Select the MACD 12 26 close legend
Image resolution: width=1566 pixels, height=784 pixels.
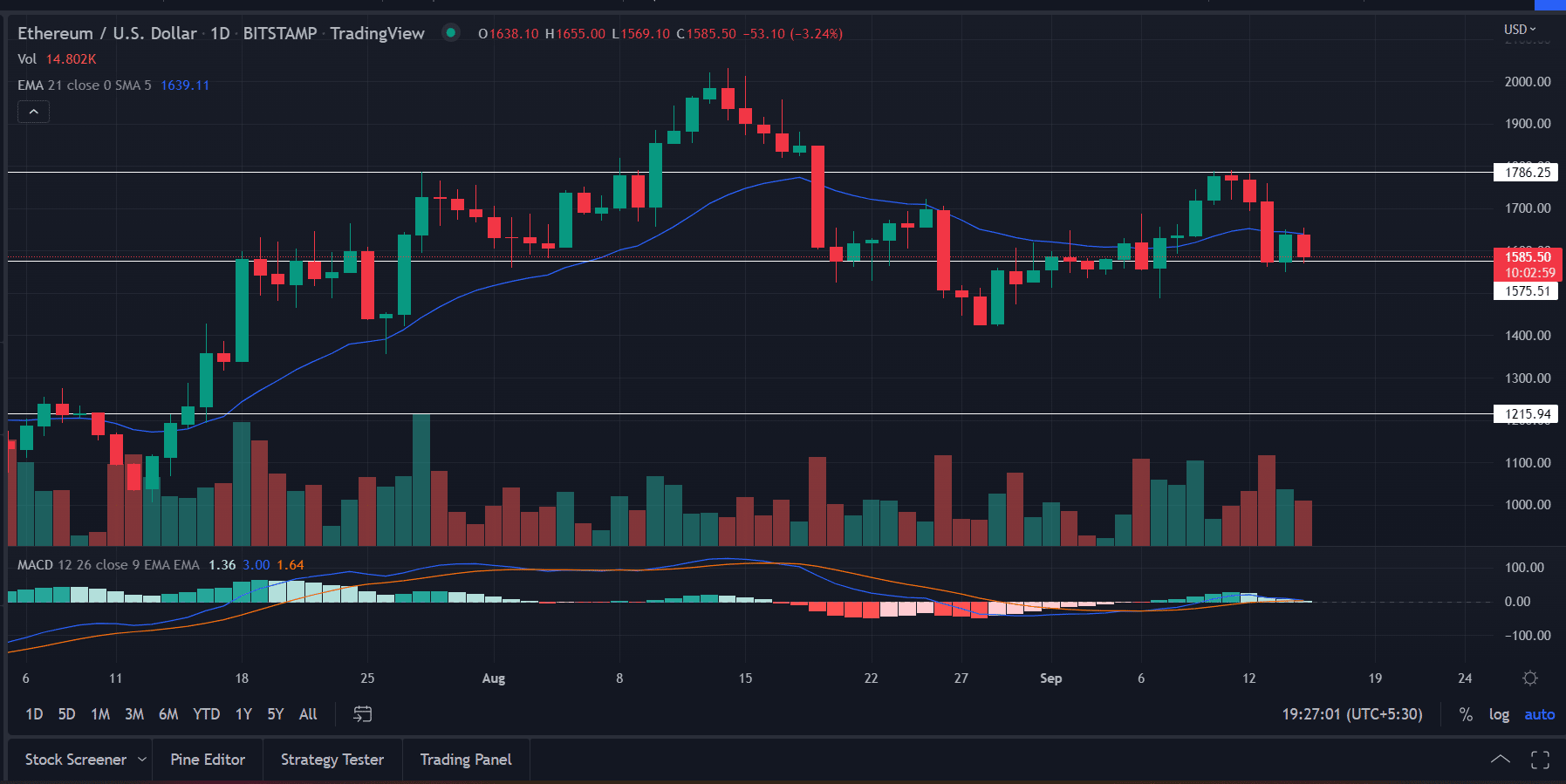click(x=108, y=565)
